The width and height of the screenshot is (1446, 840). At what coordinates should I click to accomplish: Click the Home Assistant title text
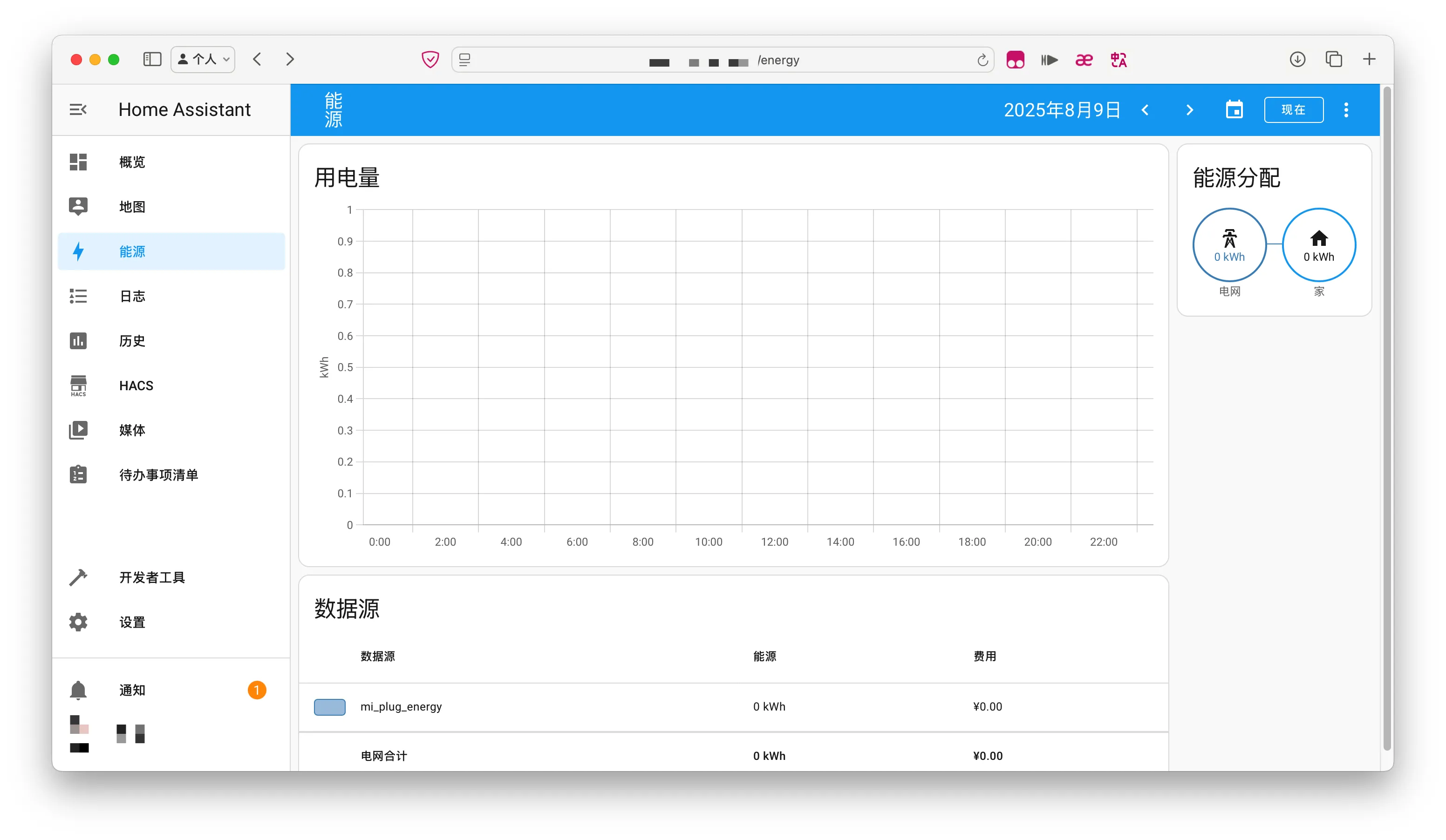pos(184,109)
